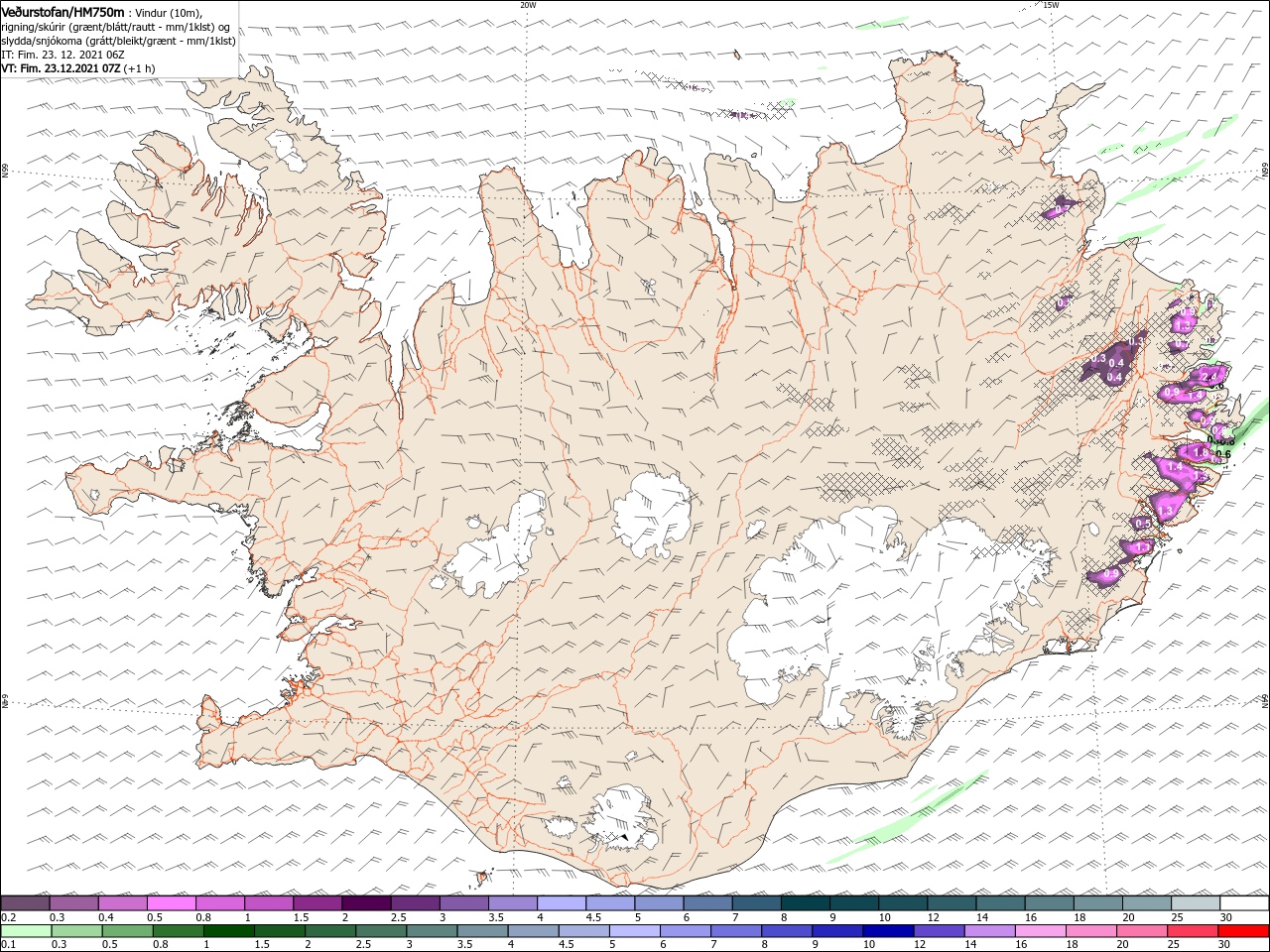Click the 2.4 snowfall value on east coast
Viewport: 1270px width, 952px height.
click(x=1208, y=377)
